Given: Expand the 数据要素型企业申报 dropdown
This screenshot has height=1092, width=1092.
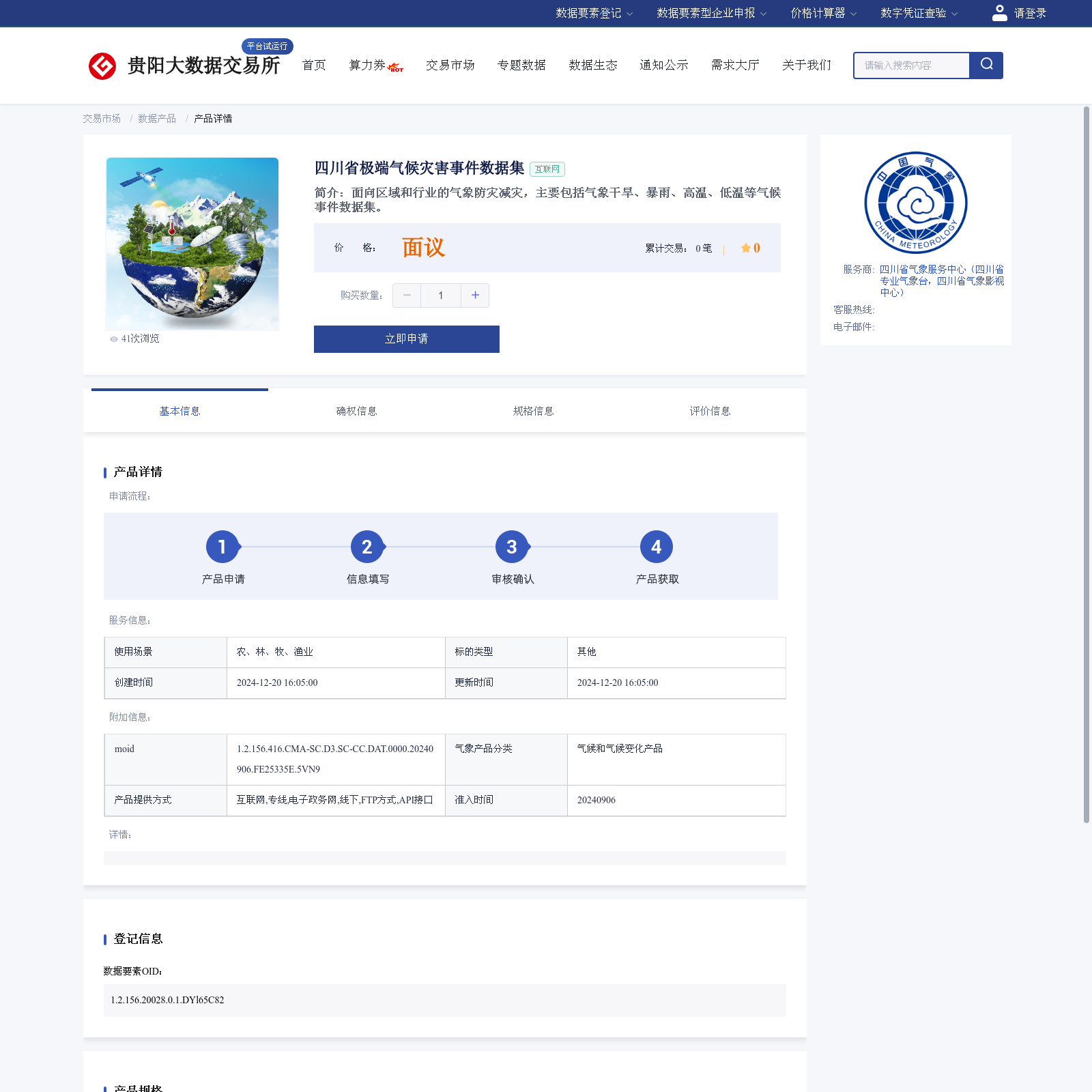Looking at the screenshot, I should click(712, 13).
